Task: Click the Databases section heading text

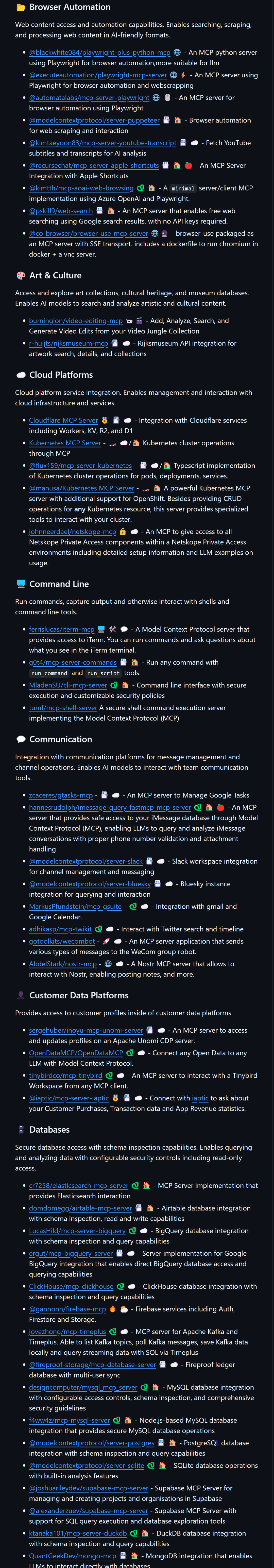Action: tap(49, 1130)
